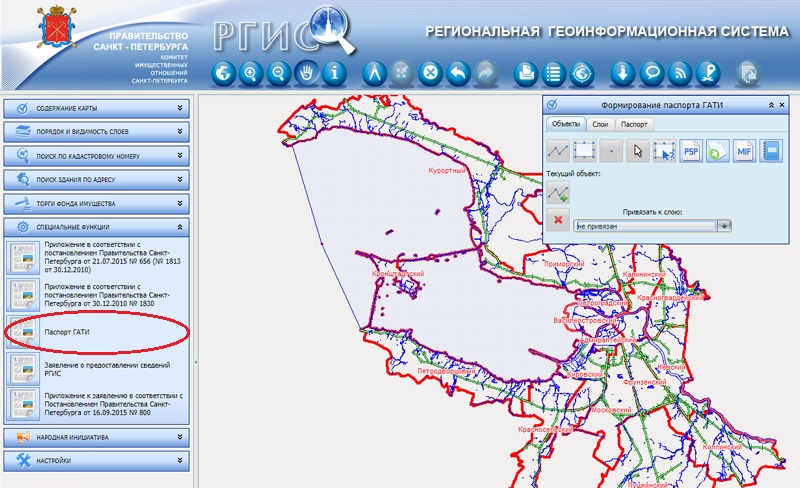
Task: Click the globe with crosshair target icon
Action: (582, 74)
